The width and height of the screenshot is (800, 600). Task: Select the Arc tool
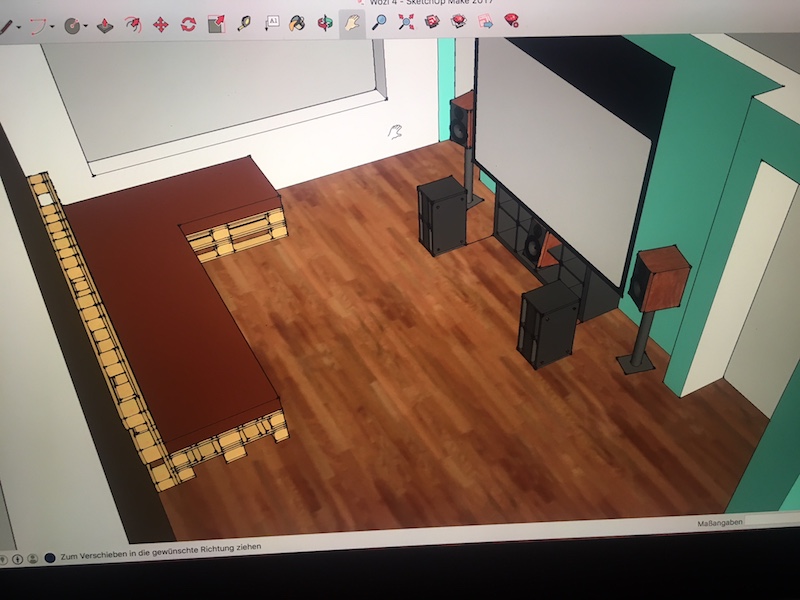tap(39, 26)
